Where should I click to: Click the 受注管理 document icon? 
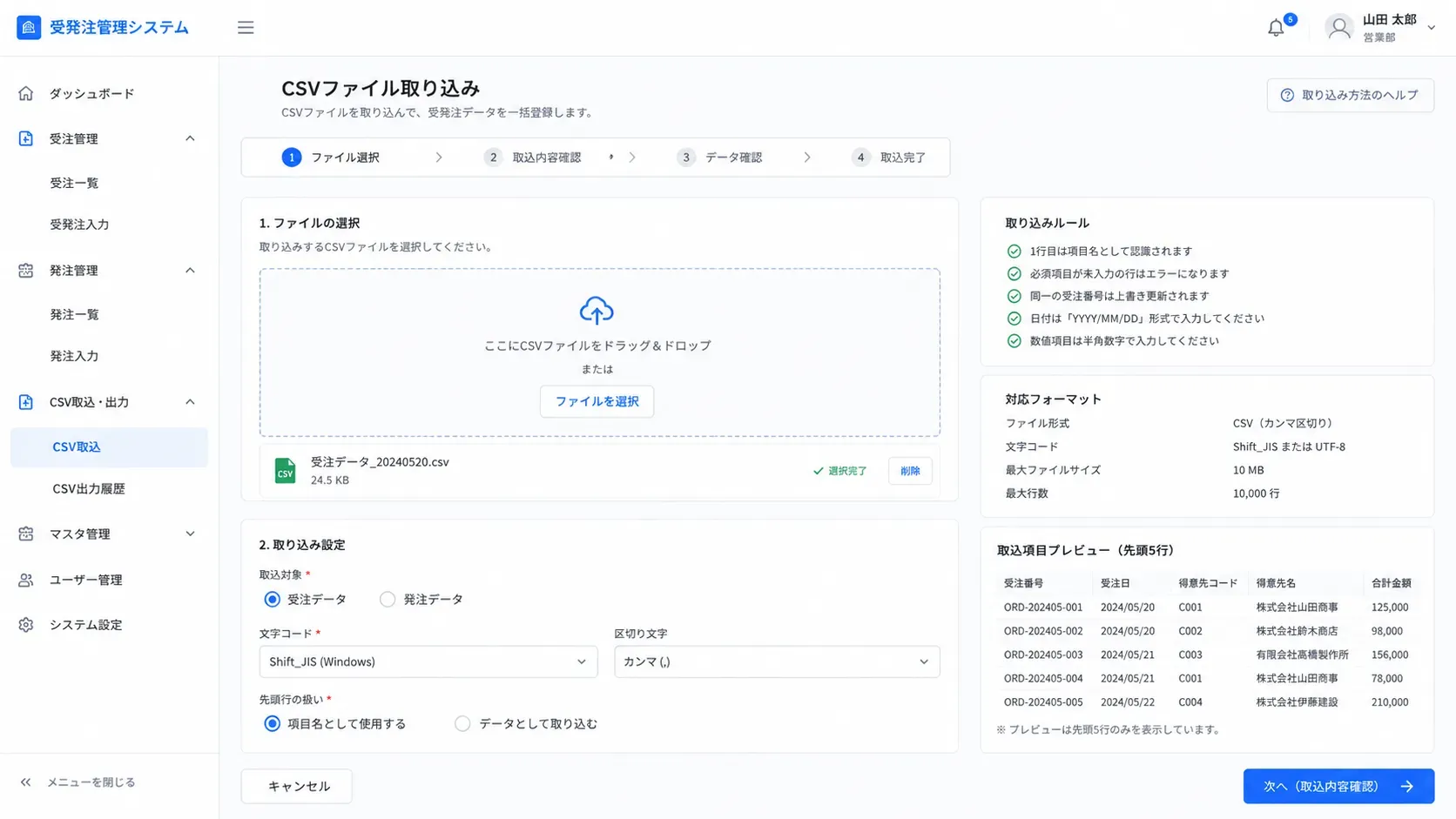pyautogui.click(x=26, y=138)
